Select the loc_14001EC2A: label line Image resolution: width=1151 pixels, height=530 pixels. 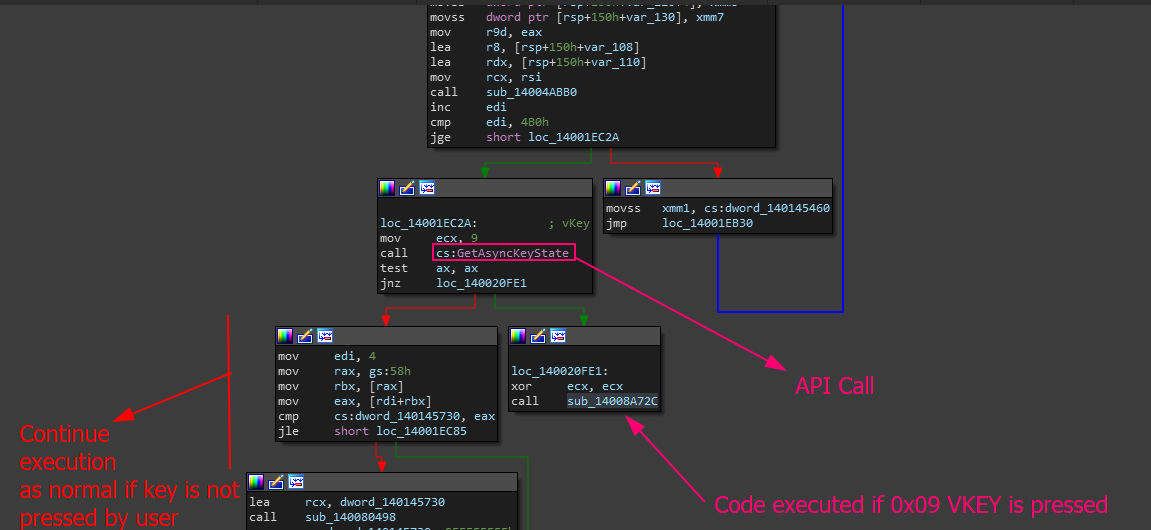428,223
